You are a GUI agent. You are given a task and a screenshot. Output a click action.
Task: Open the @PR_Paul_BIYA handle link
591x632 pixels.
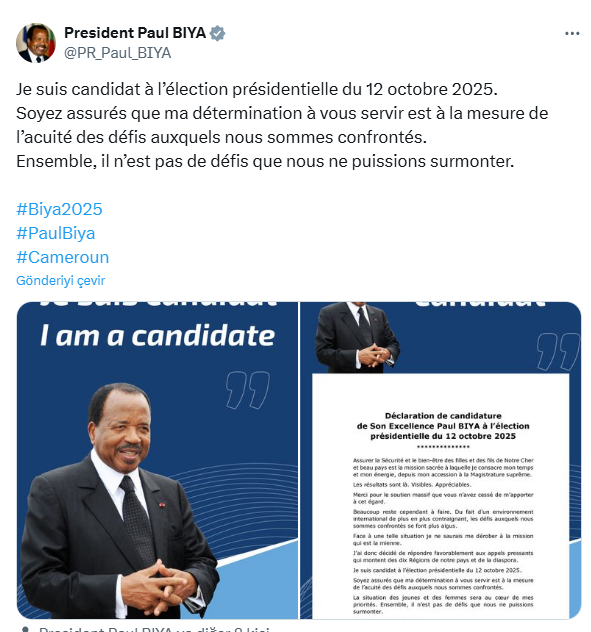(118, 53)
